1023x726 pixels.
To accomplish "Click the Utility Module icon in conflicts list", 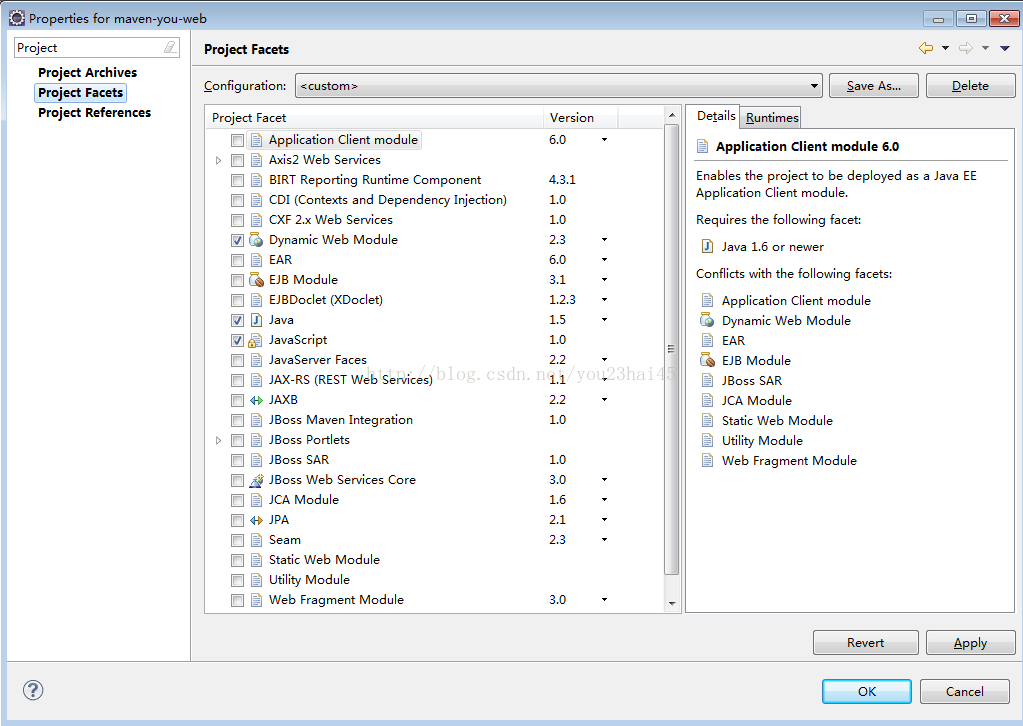I will (707, 440).
